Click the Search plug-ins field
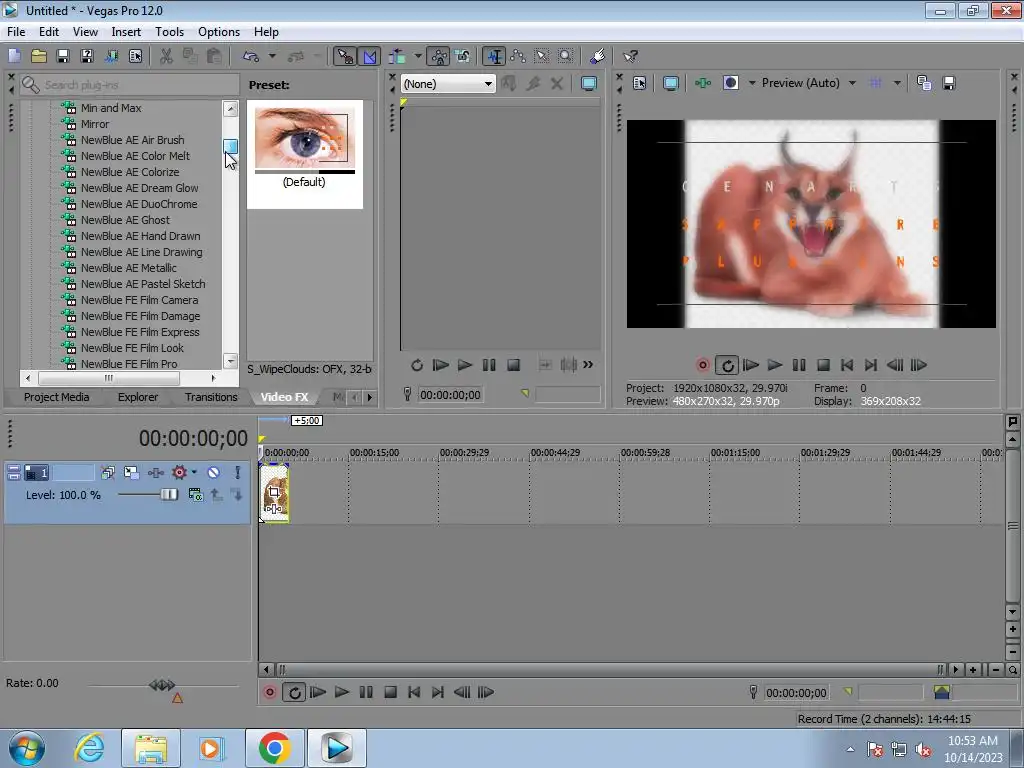The height and width of the screenshot is (768, 1024). [129, 85]
